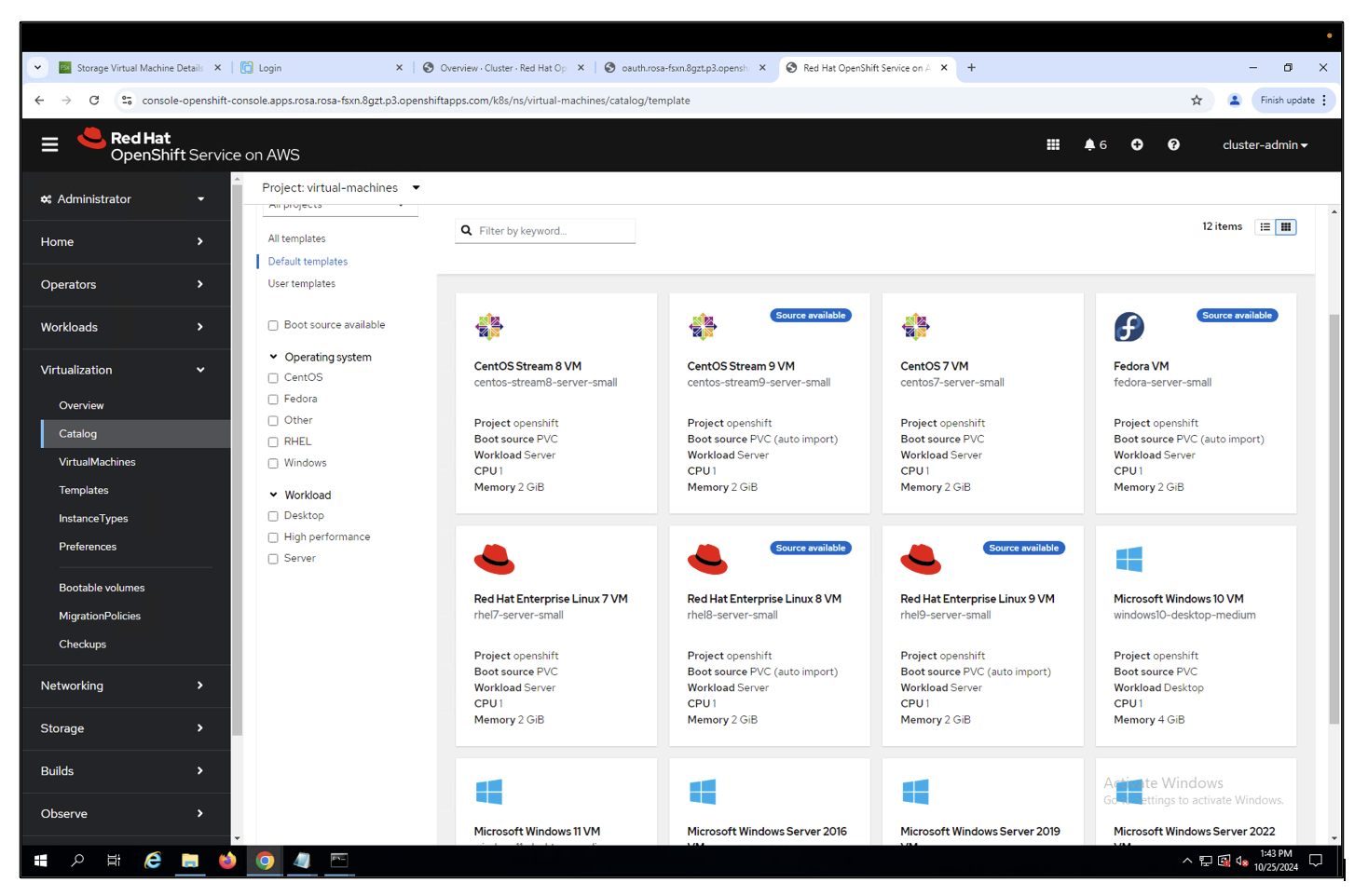Enable Boot source available filter
This screenshot has width=1368, height=896.
(x=273, y=325)
